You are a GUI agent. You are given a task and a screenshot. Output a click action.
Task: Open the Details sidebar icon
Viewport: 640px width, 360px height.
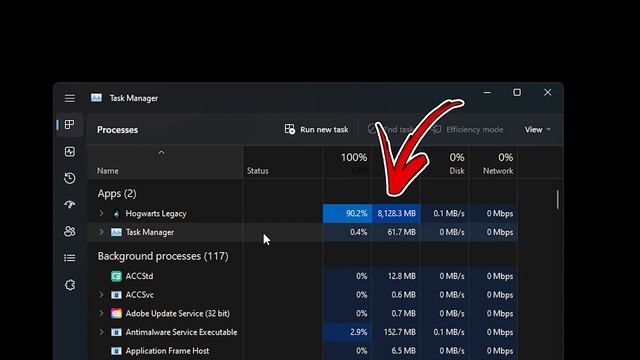coord(70,258)
